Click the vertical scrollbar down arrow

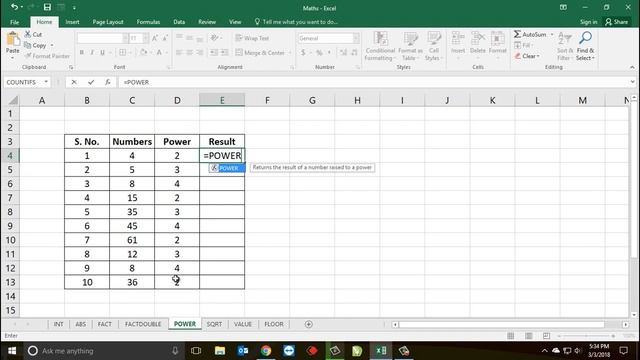pyautogui.click(x=634, y=315)
